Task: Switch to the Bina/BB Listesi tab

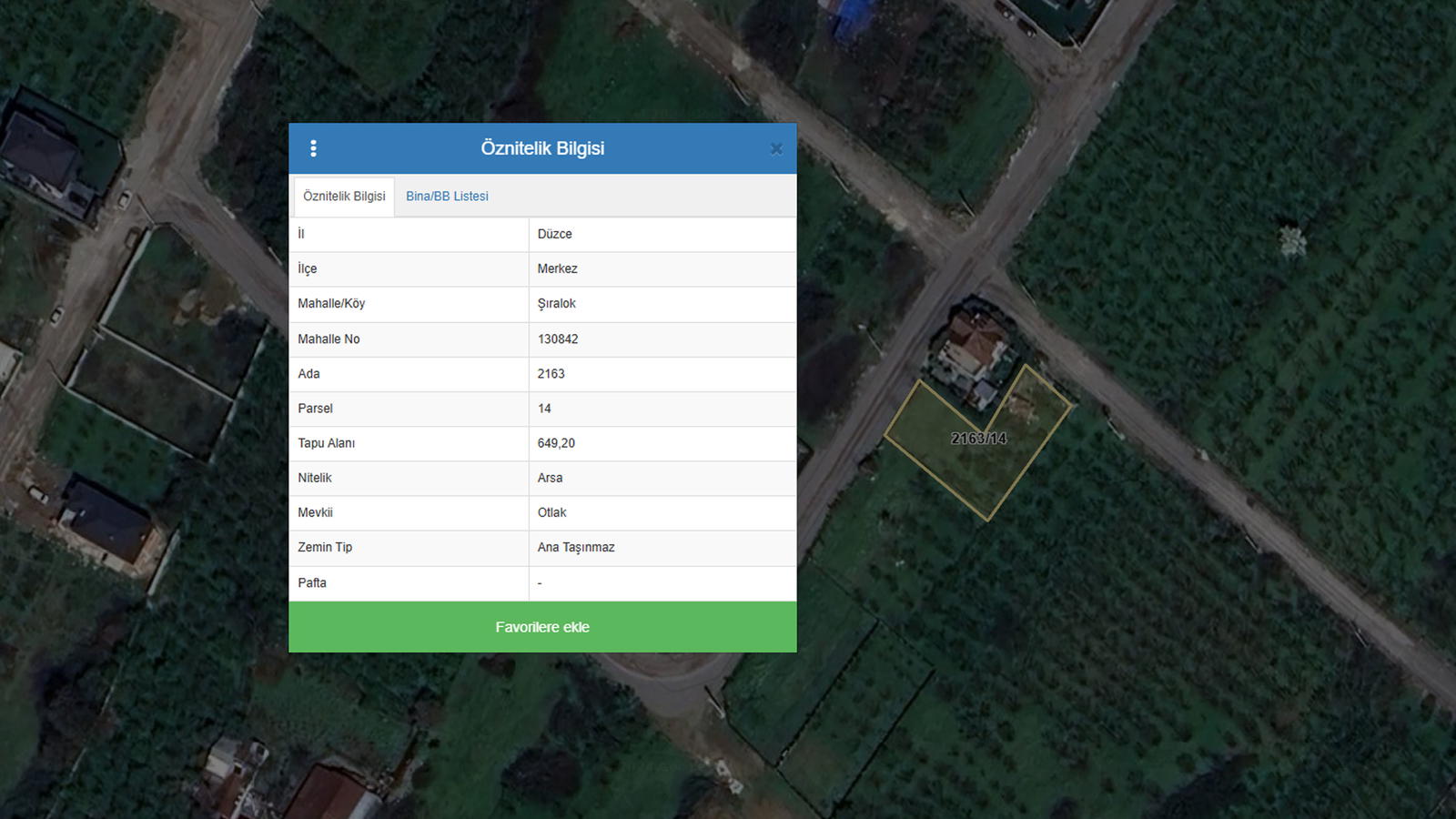Action: (447, 197)
